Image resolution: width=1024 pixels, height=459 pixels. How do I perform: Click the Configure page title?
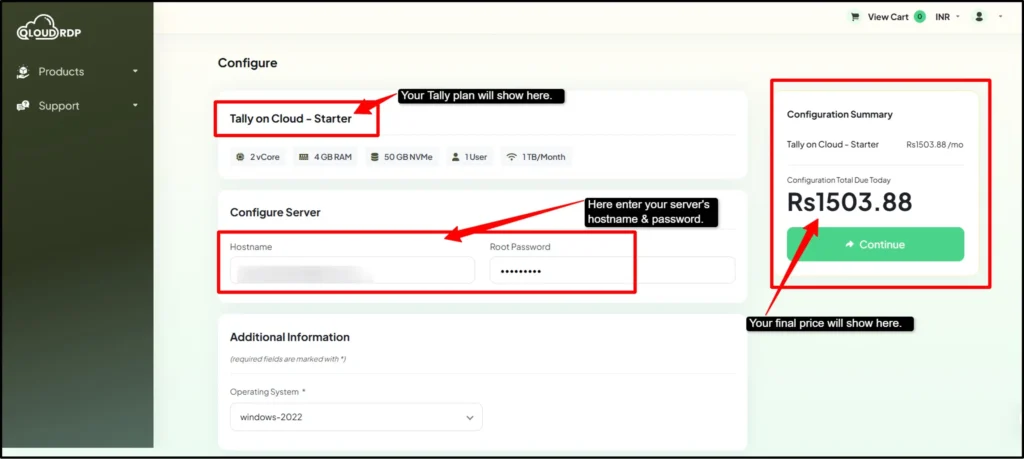[248, 63]
